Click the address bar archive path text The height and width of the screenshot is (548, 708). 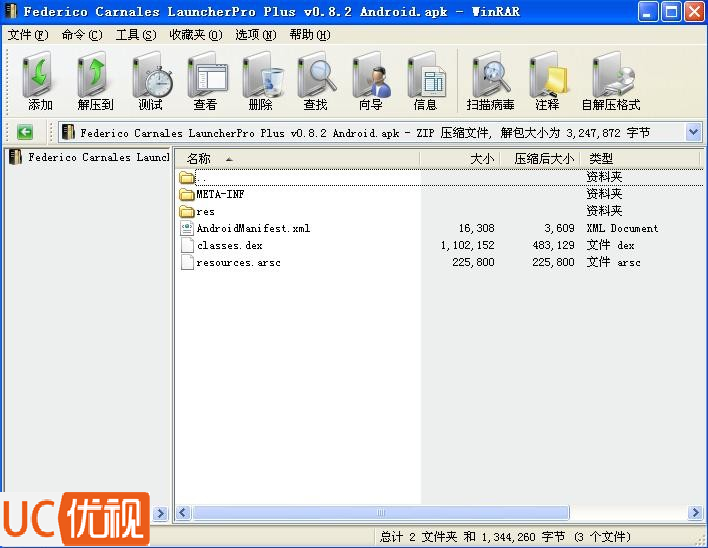click(365, 133)
